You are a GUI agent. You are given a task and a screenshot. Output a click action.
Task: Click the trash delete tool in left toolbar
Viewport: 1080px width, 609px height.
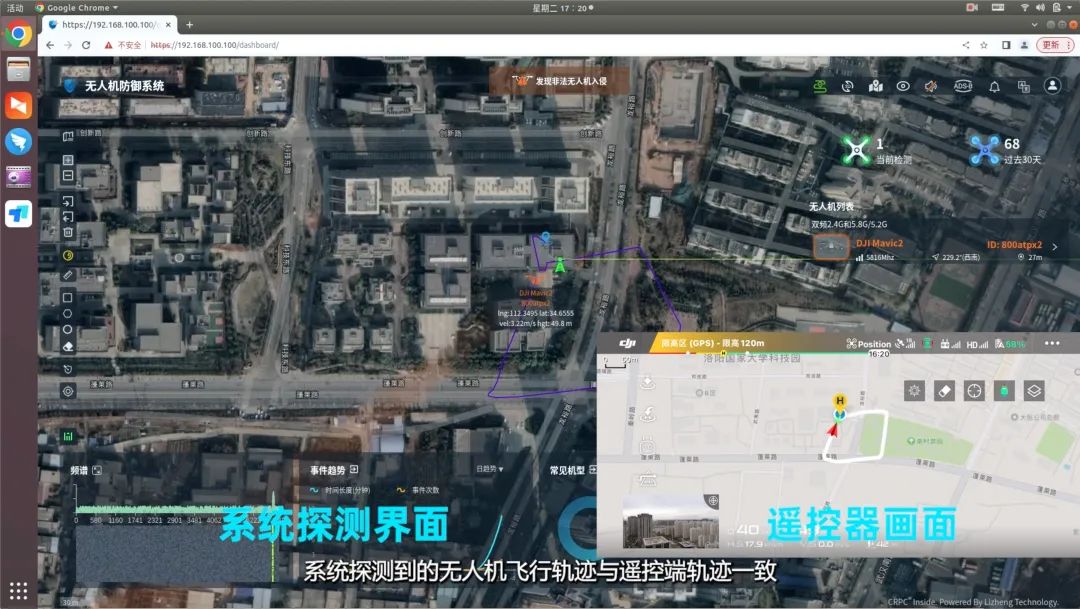(x=68, y=232)
